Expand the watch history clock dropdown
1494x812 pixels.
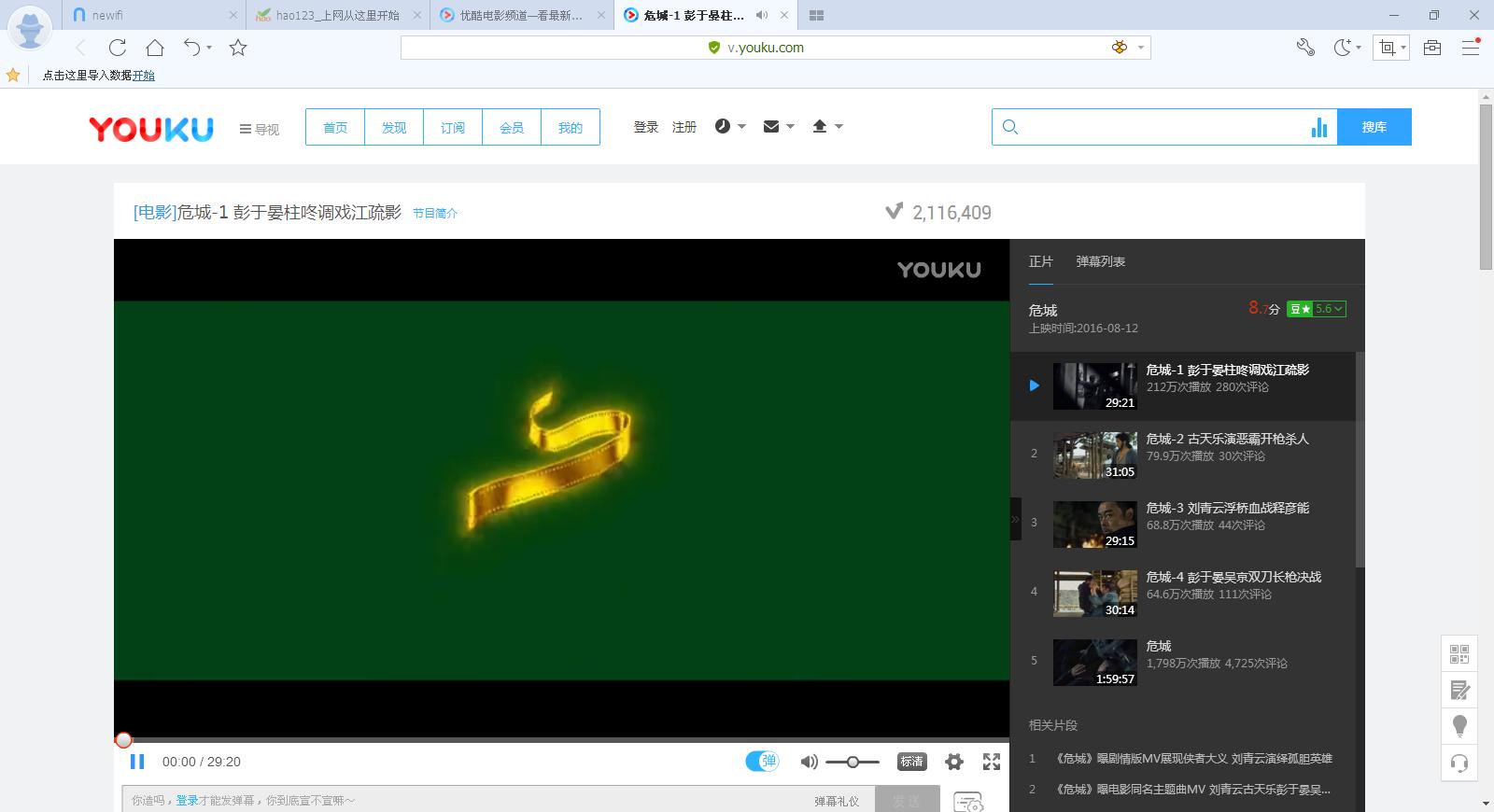click(730, 127)
